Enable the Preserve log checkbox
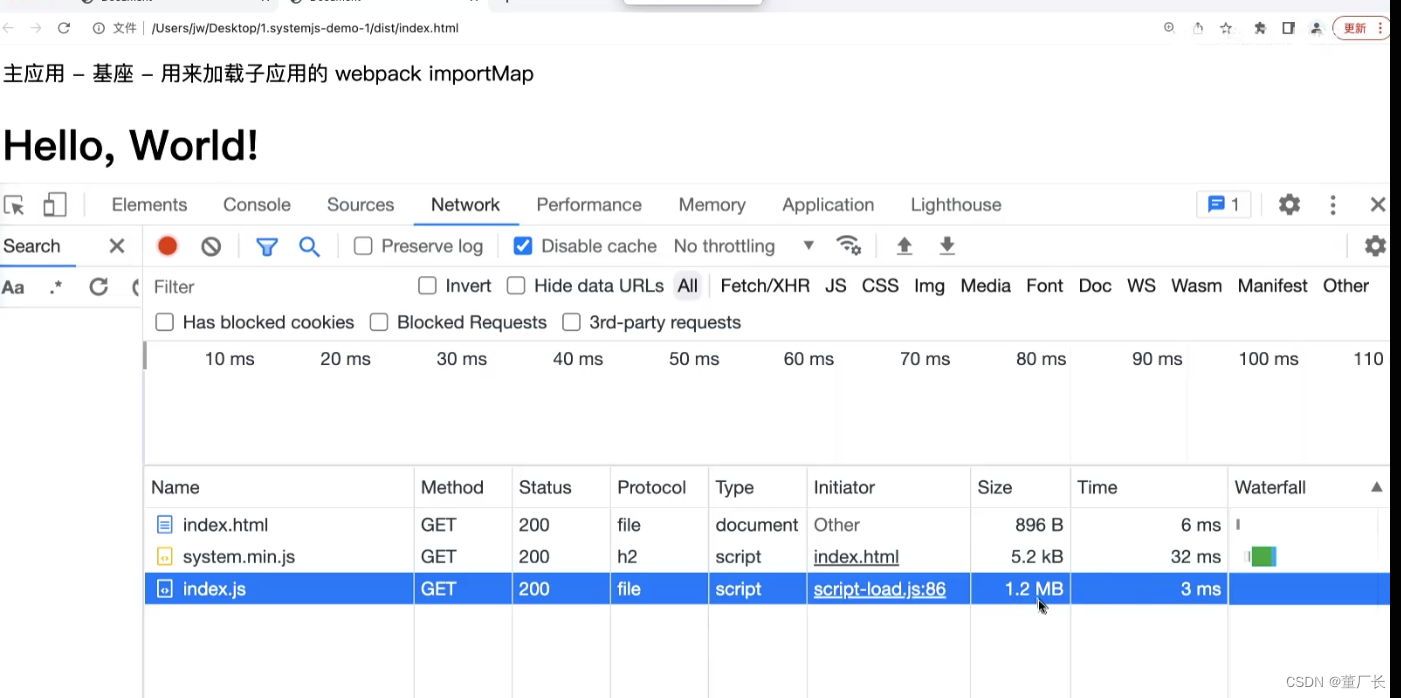This screenshot has height=698, width=1401. coord(363,246)
